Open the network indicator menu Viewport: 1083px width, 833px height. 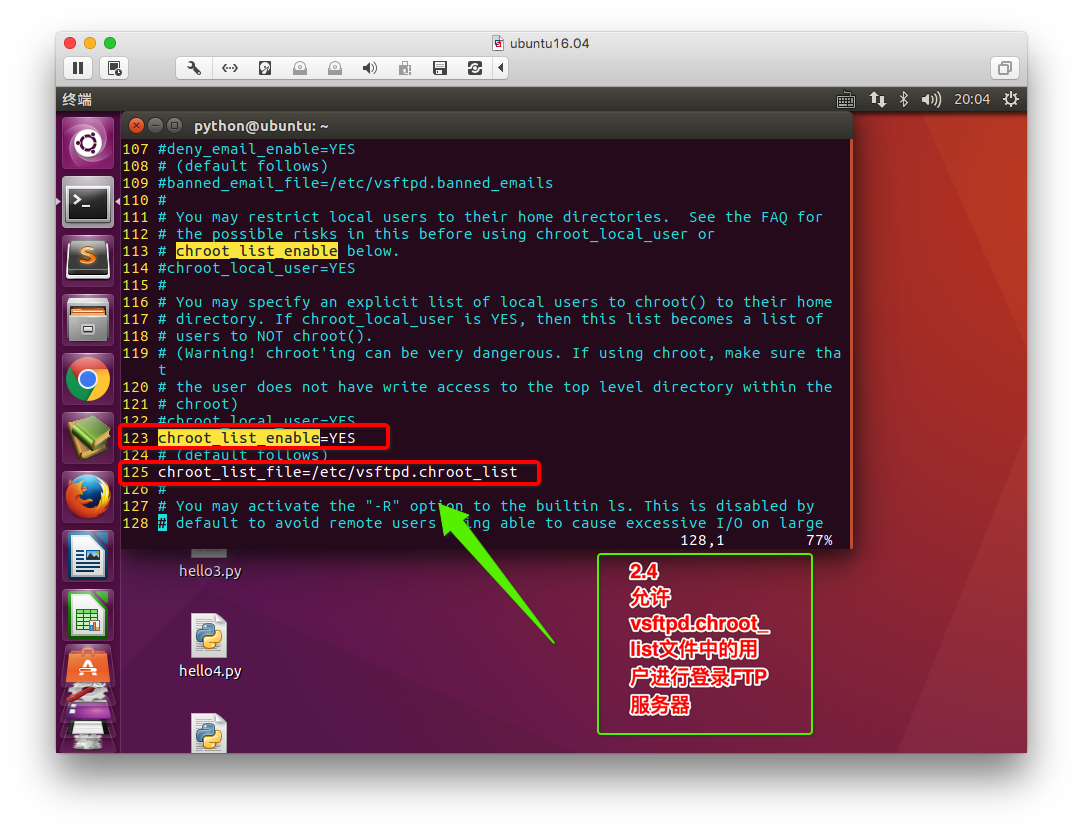[877, 99]
